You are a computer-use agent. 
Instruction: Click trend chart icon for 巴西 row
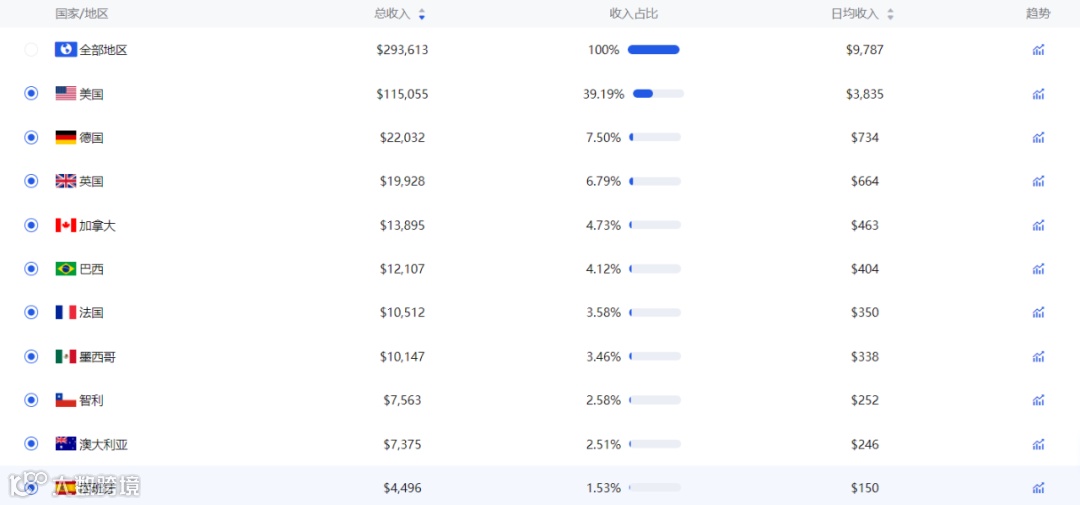click(1038, 269)
